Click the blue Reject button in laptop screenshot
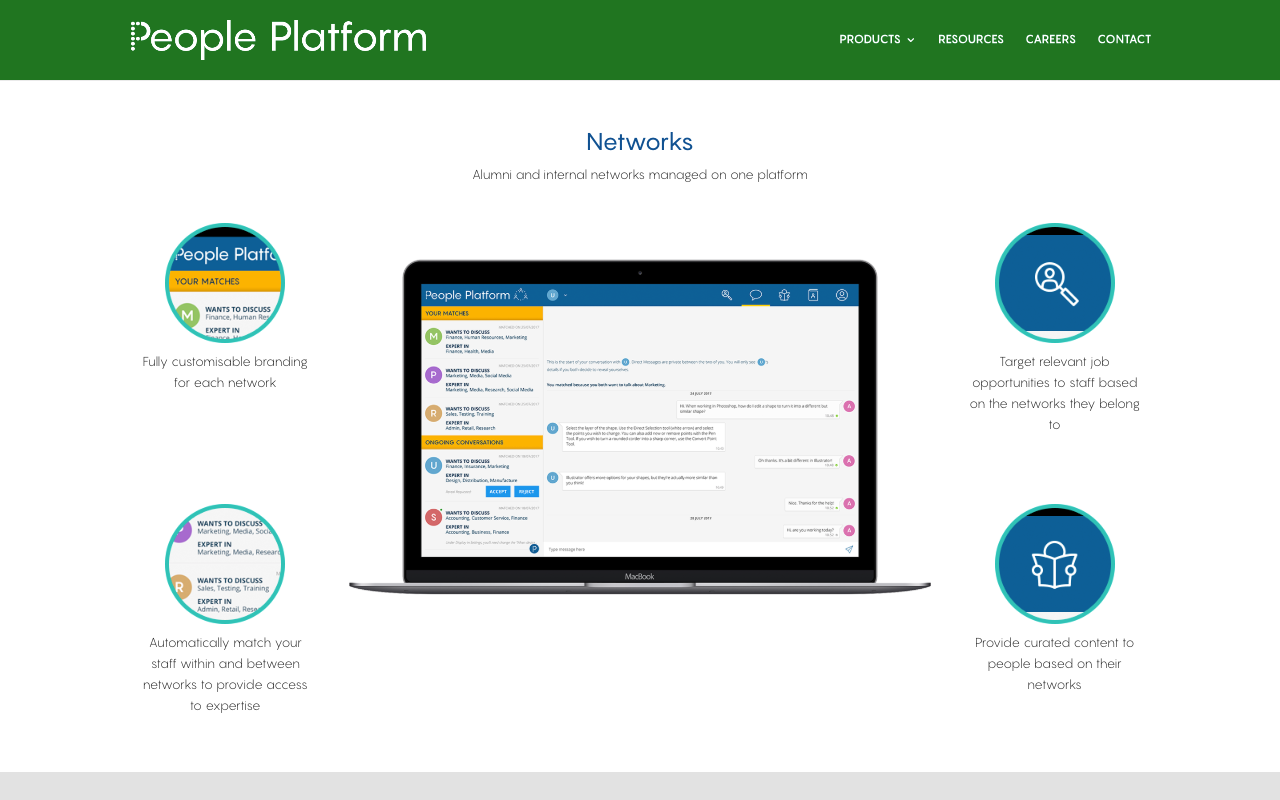This screenshot has height=800, width=1280. (527, 491)
